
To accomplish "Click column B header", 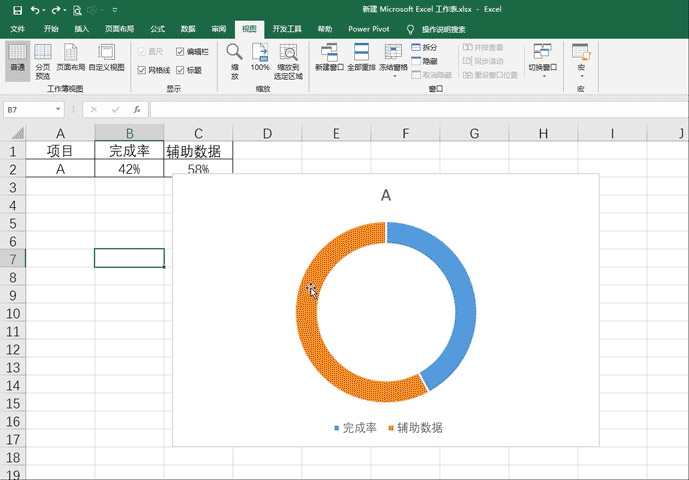I will (x=129, y=133).
